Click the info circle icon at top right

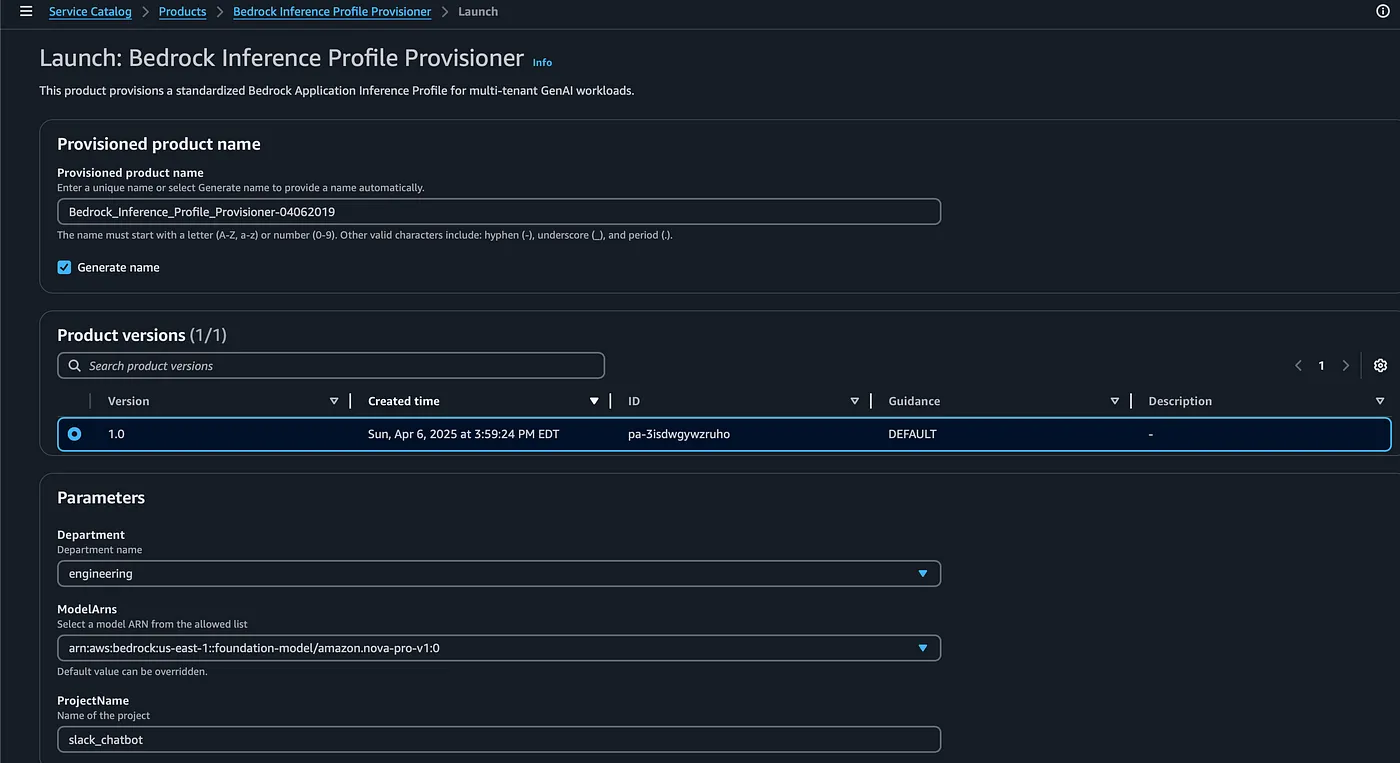click(1383, 12)
